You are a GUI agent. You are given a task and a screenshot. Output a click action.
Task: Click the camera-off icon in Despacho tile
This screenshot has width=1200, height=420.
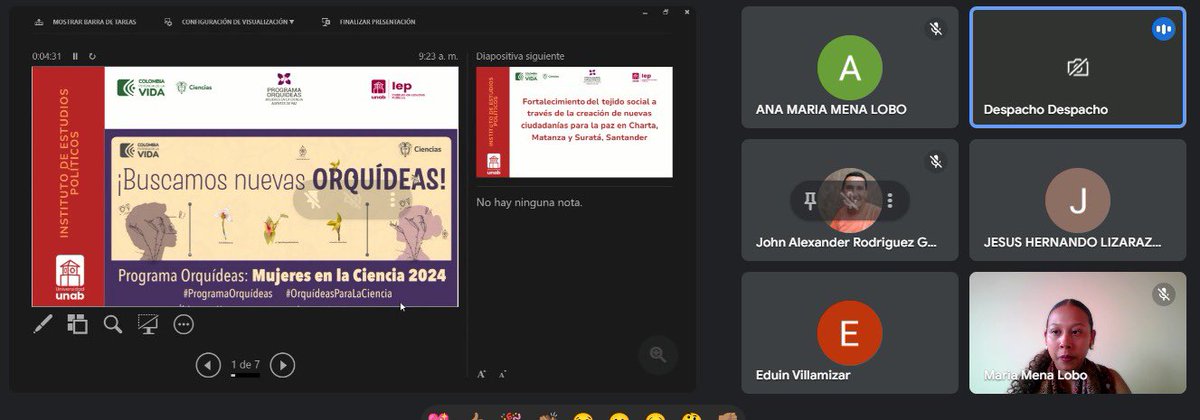(1078, 67)
